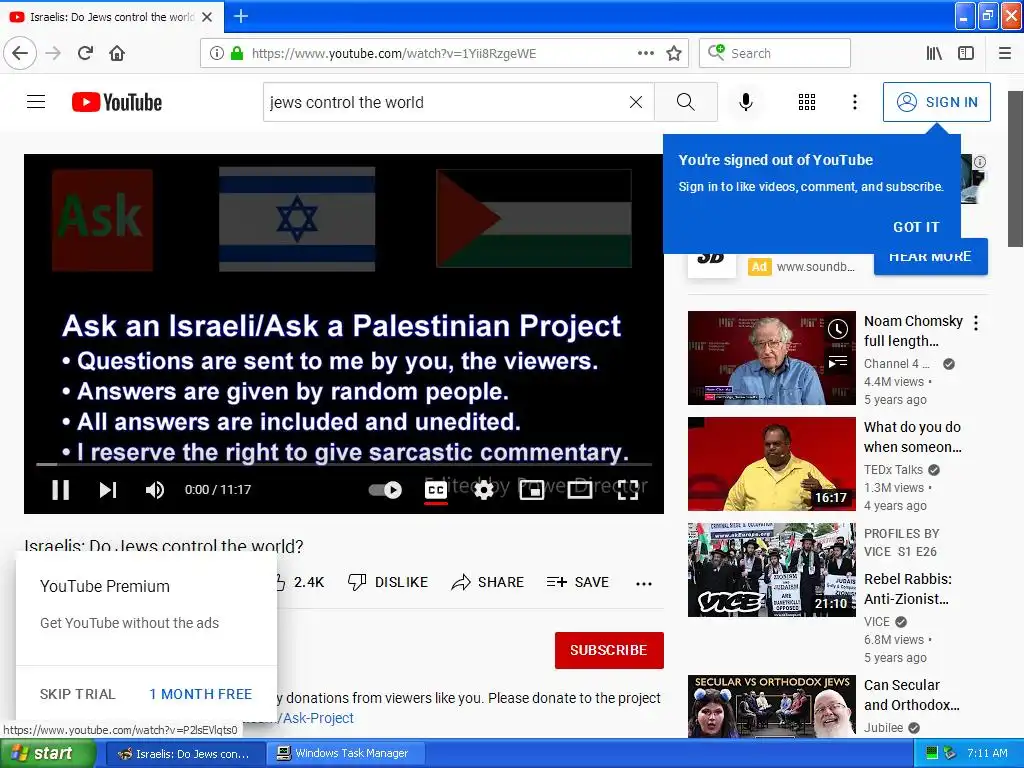Dislike this video
1024x768 pixels.
coord(387,583)
